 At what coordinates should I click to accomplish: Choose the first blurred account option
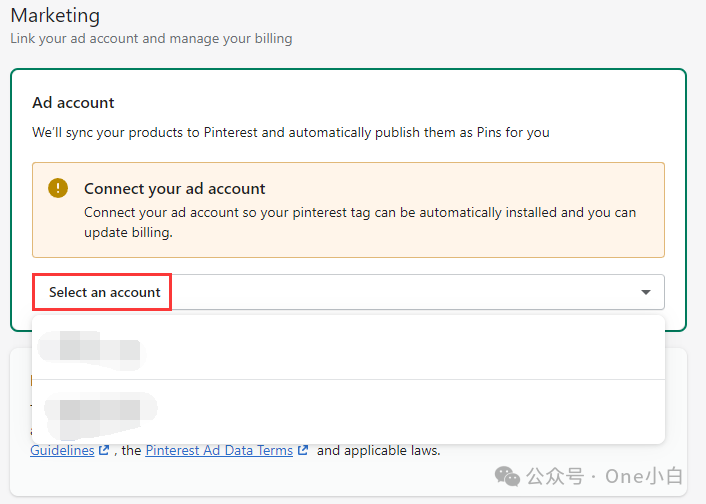coord(90,349)
